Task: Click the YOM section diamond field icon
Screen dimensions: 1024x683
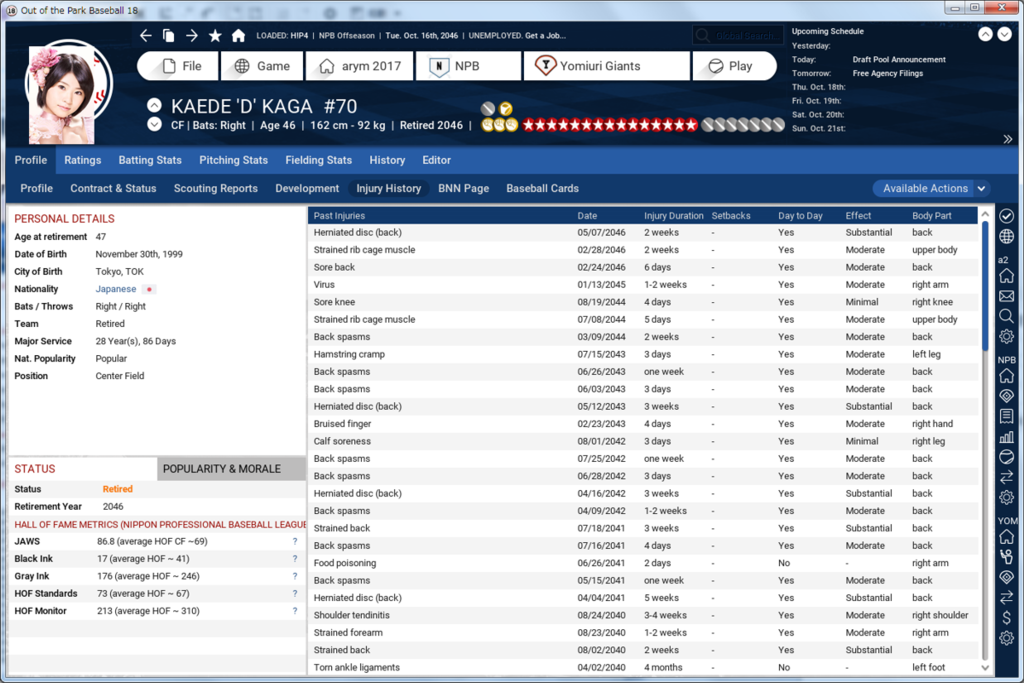Action: [1006, 577]
